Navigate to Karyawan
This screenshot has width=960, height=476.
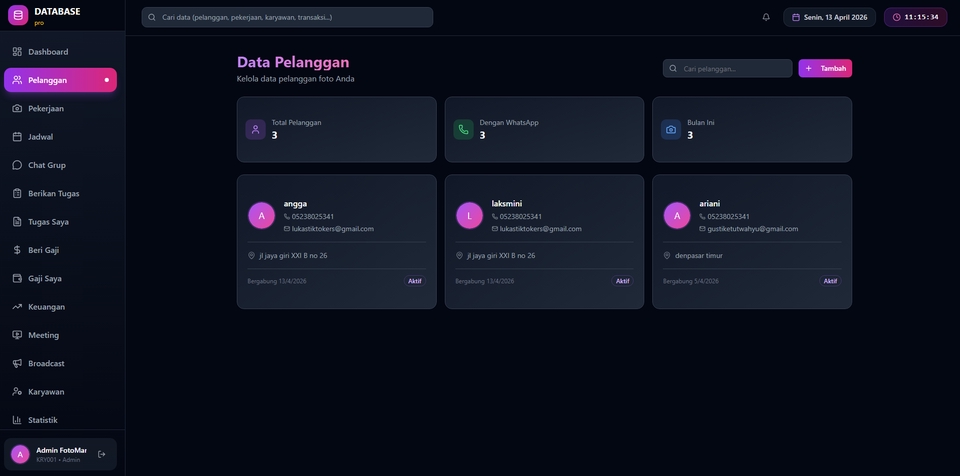click(60, 391)
